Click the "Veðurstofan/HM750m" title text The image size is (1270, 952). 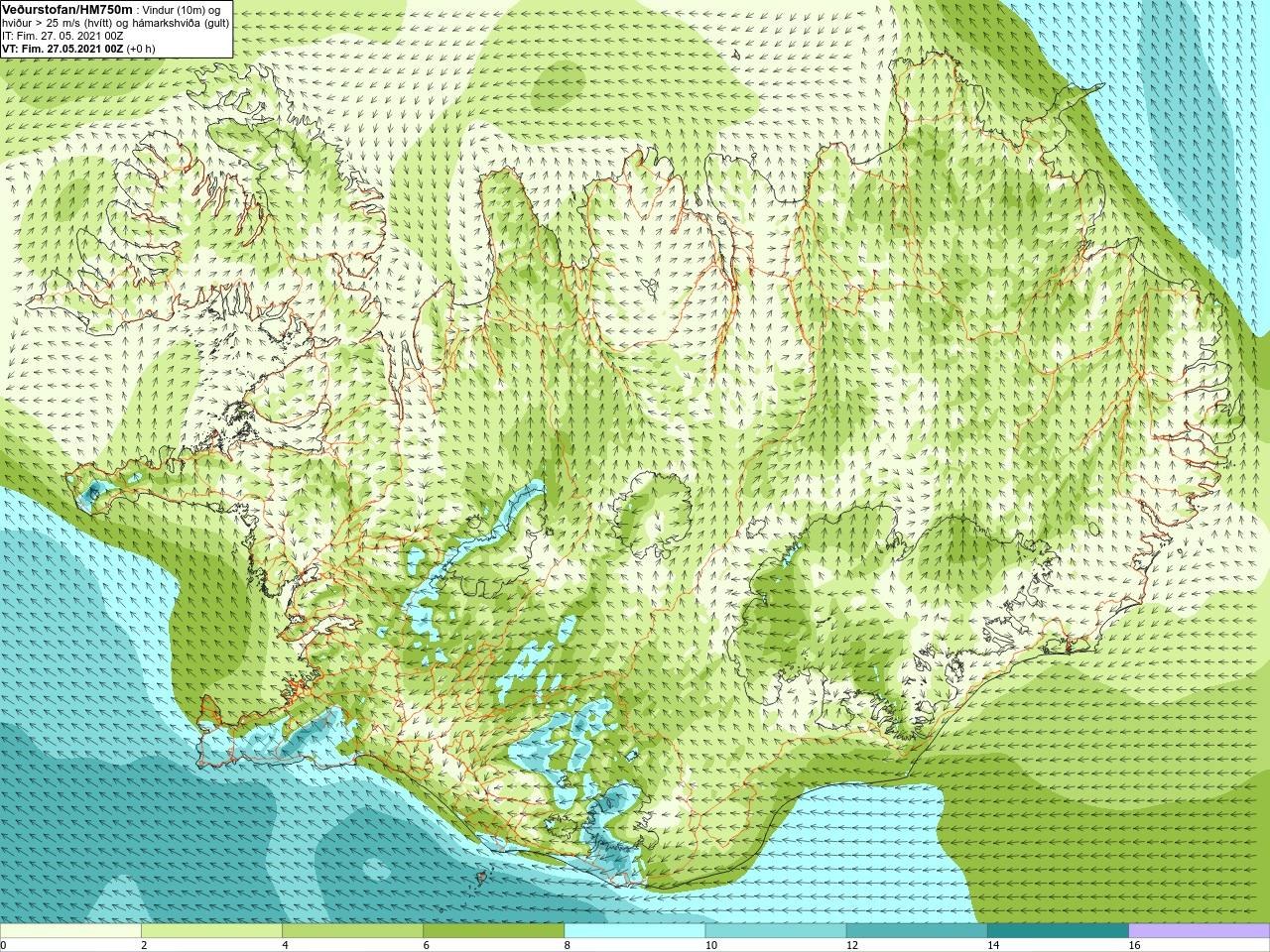click(67, 9)
